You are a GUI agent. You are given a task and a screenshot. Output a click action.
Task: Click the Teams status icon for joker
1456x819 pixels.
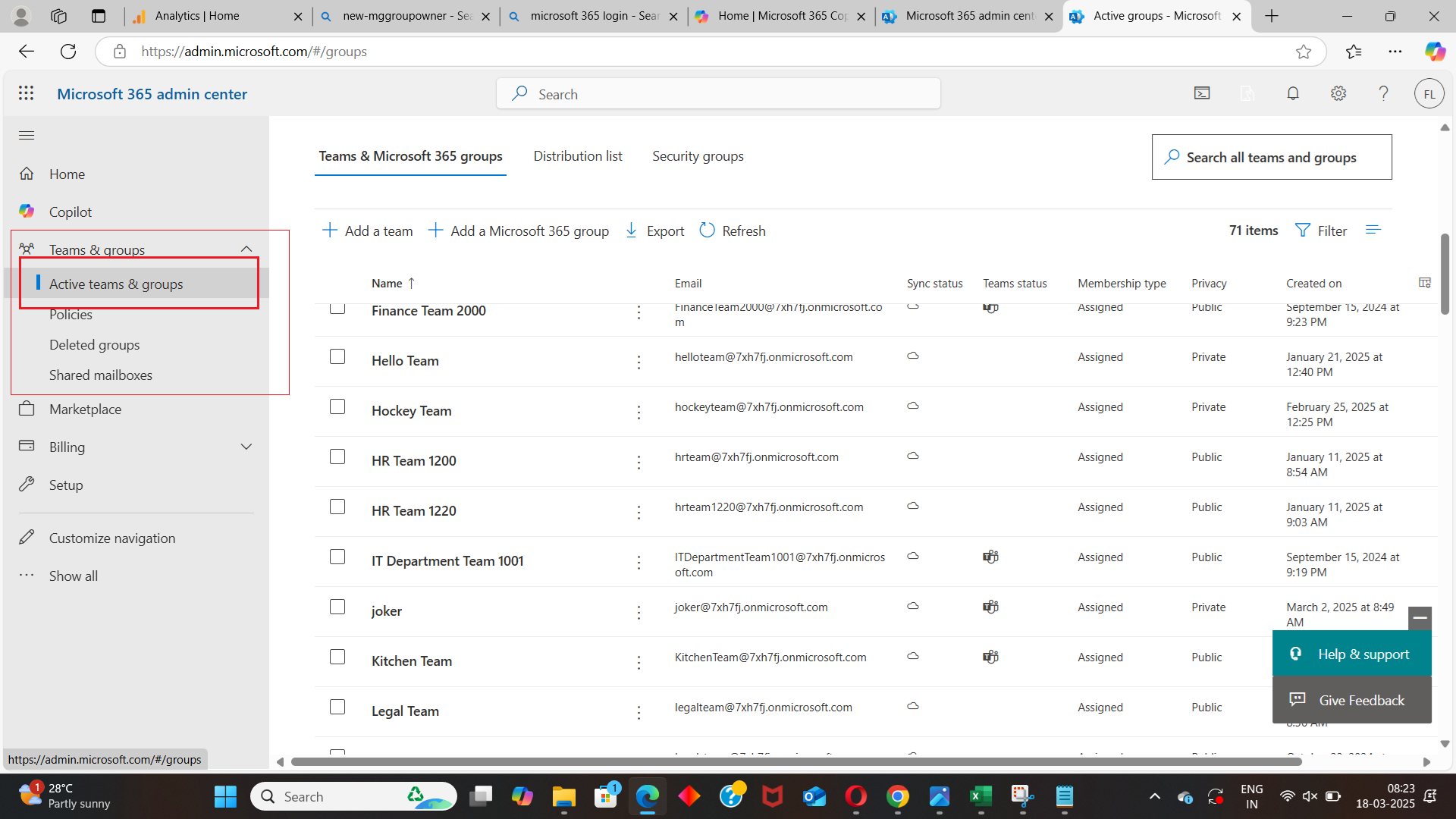tap(990, 607)
